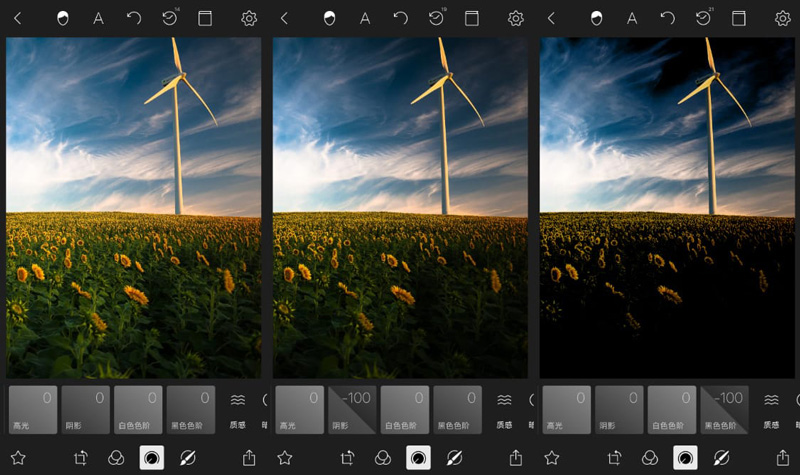
Task: Open edit history showing badge 21
Action: (703, 18)
